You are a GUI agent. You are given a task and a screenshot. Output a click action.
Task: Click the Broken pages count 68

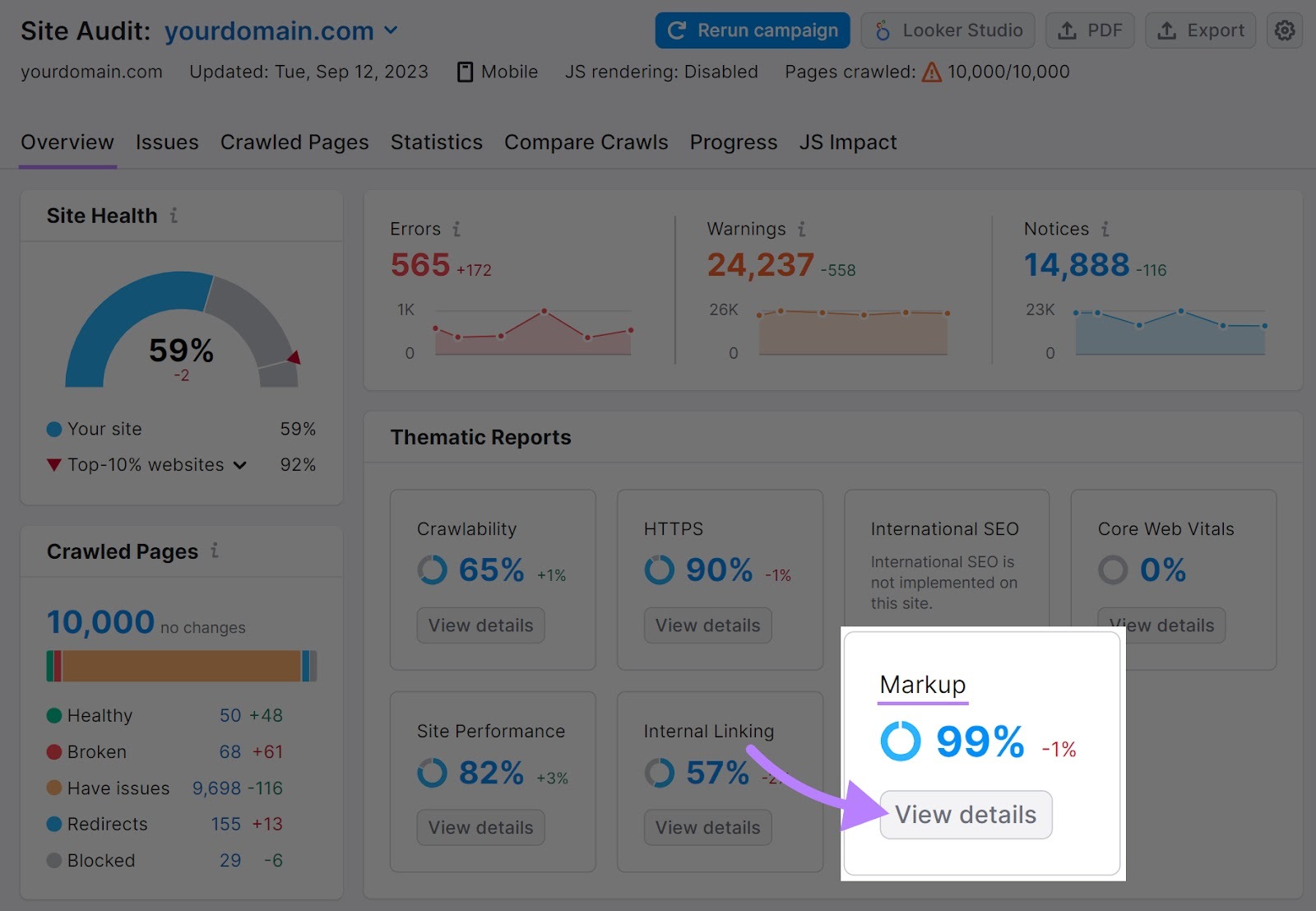tap(230, 751)
